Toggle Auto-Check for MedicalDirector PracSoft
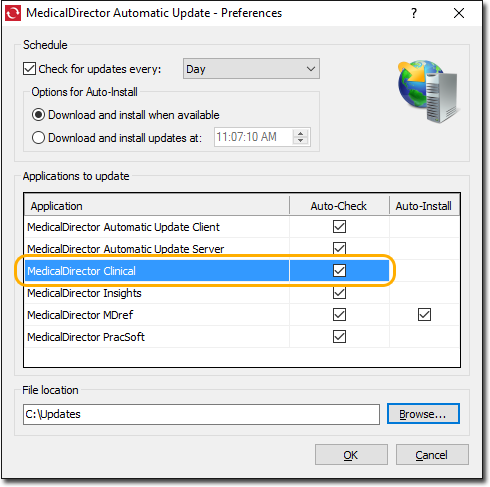 coord(339,336)
